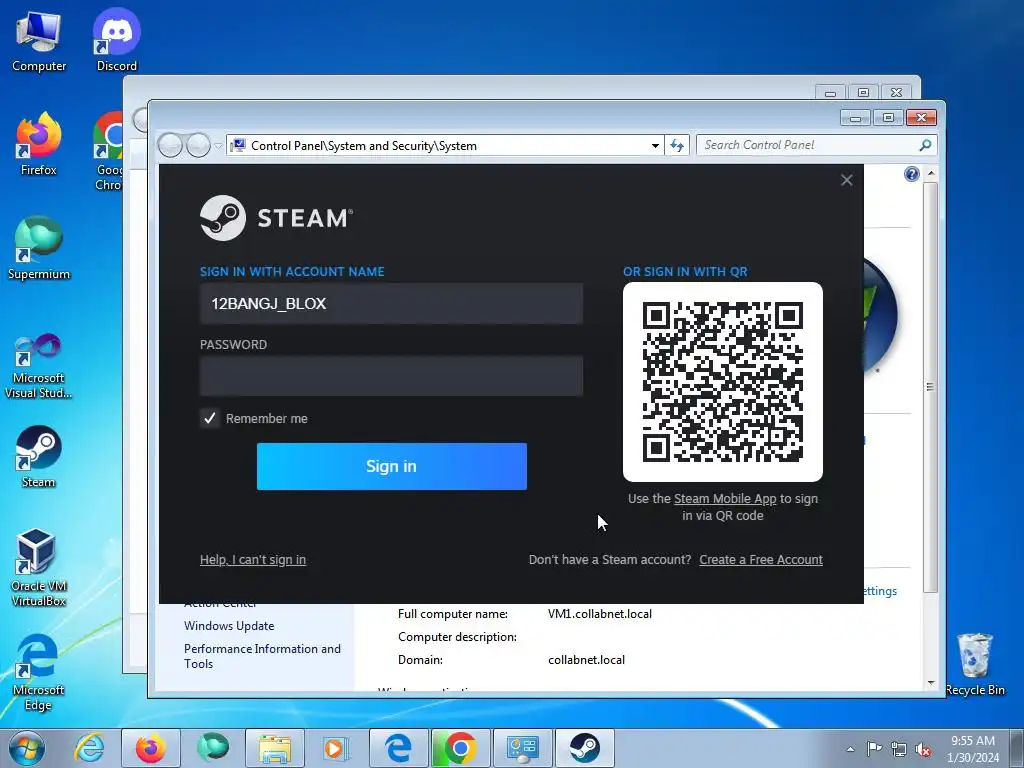
Task: Go back in the Control Panel window
Action: tap(170, 145)
